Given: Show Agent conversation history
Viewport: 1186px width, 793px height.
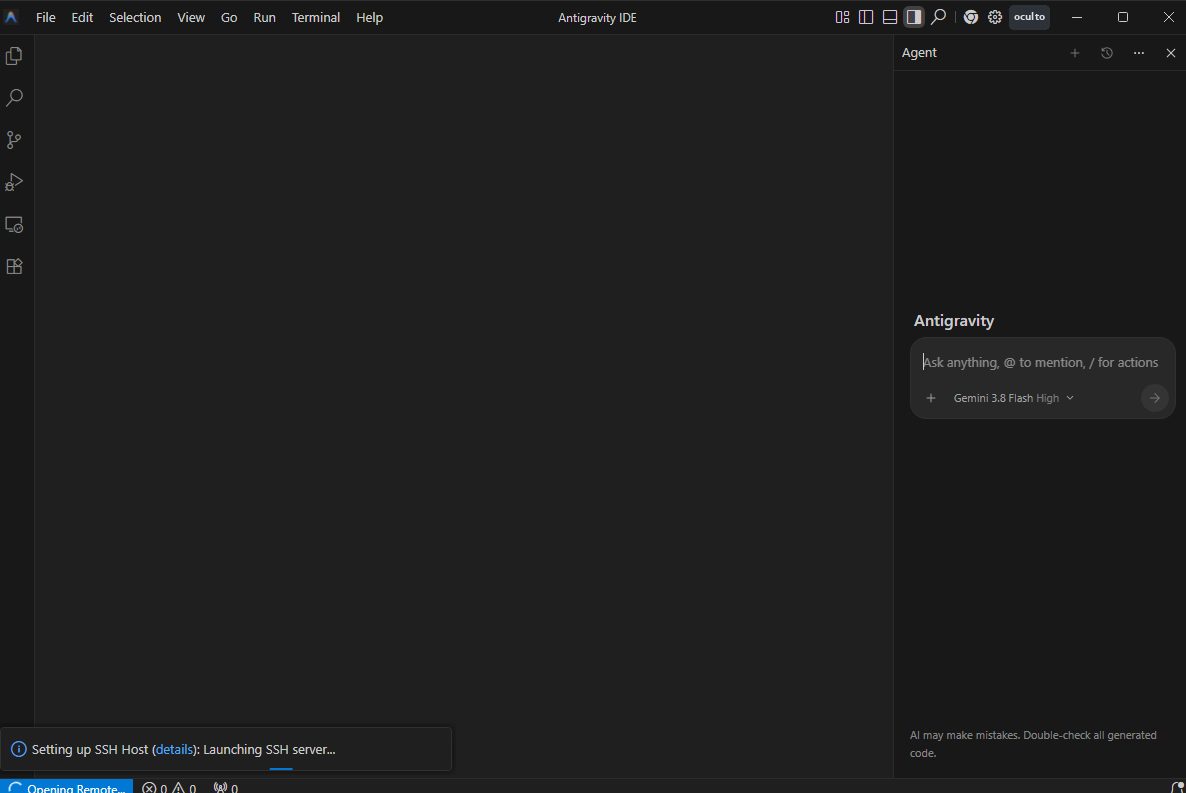Looking at the screenshot, I should (1107, 53).
